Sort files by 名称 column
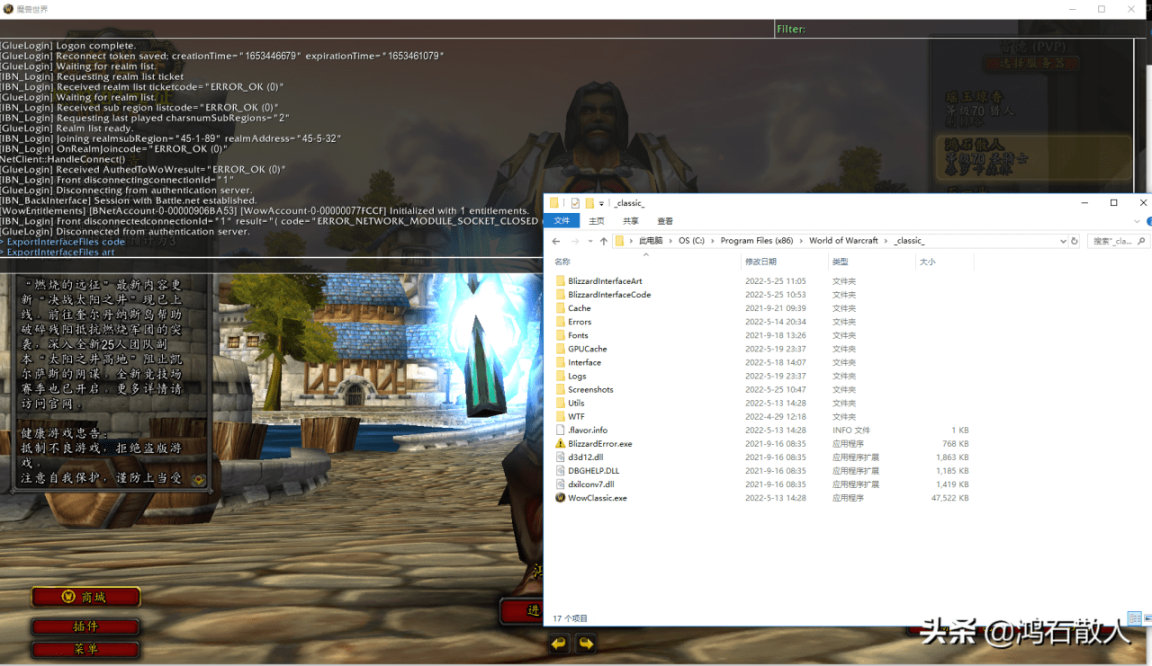This screenshot has width=1152, height=666. coord(562,262)
